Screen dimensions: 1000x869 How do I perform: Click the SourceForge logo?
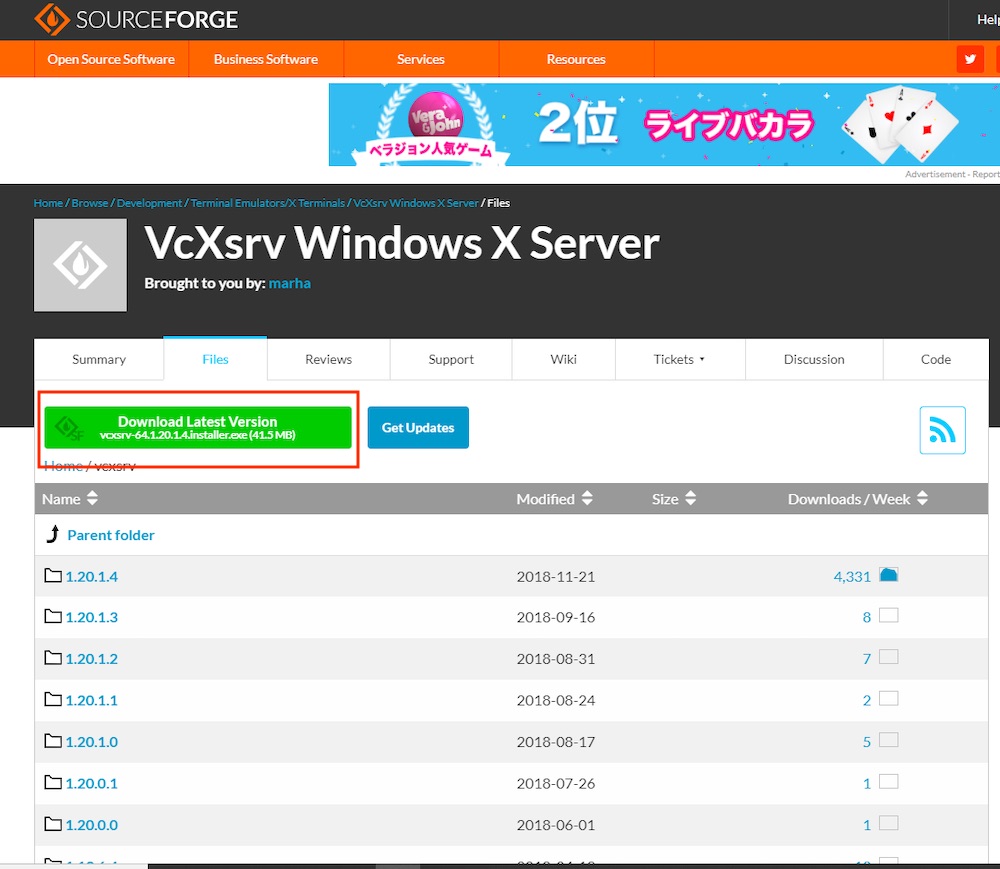coord(136,19)
